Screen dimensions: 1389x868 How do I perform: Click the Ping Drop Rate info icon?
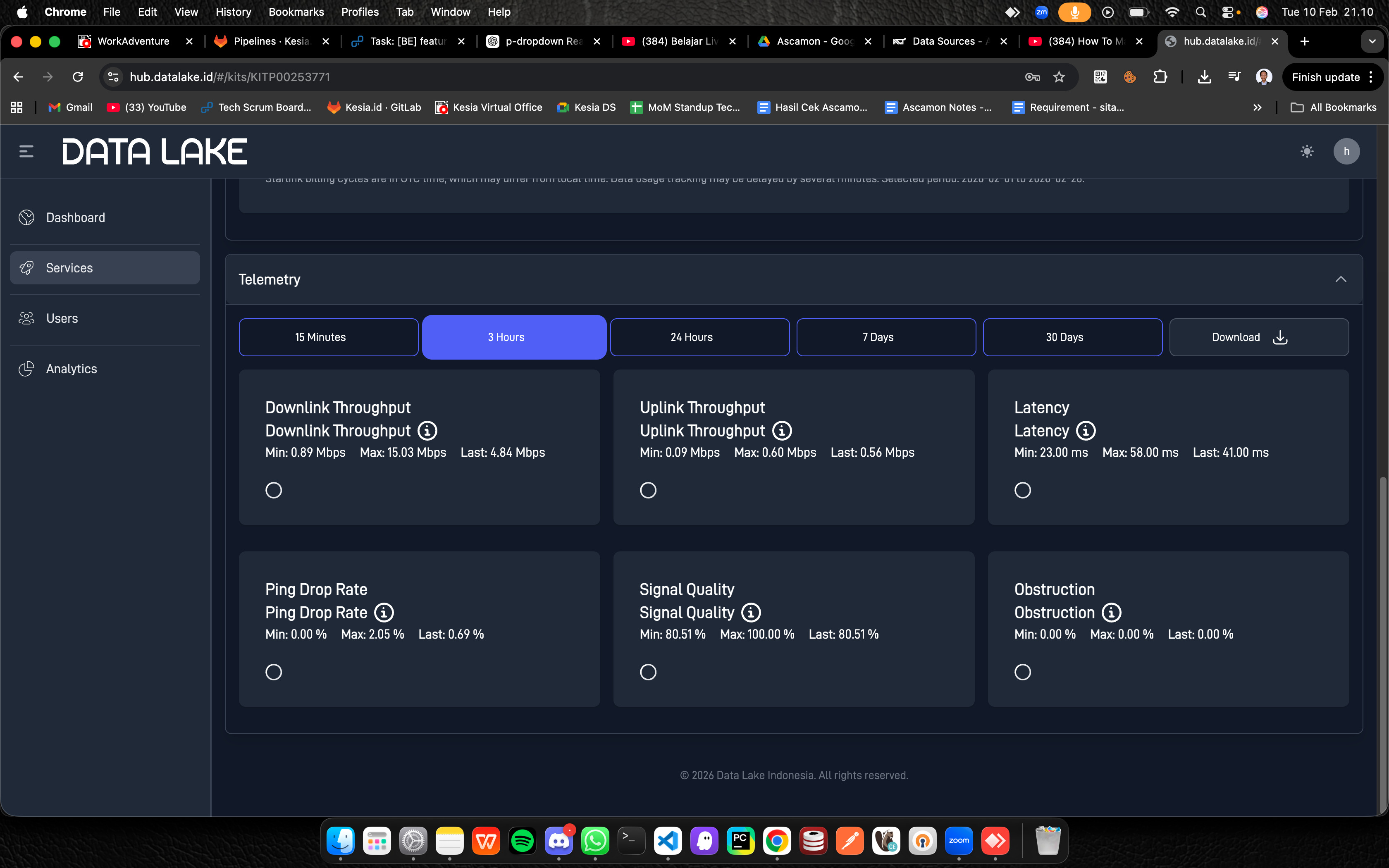[x=384, y=613]
